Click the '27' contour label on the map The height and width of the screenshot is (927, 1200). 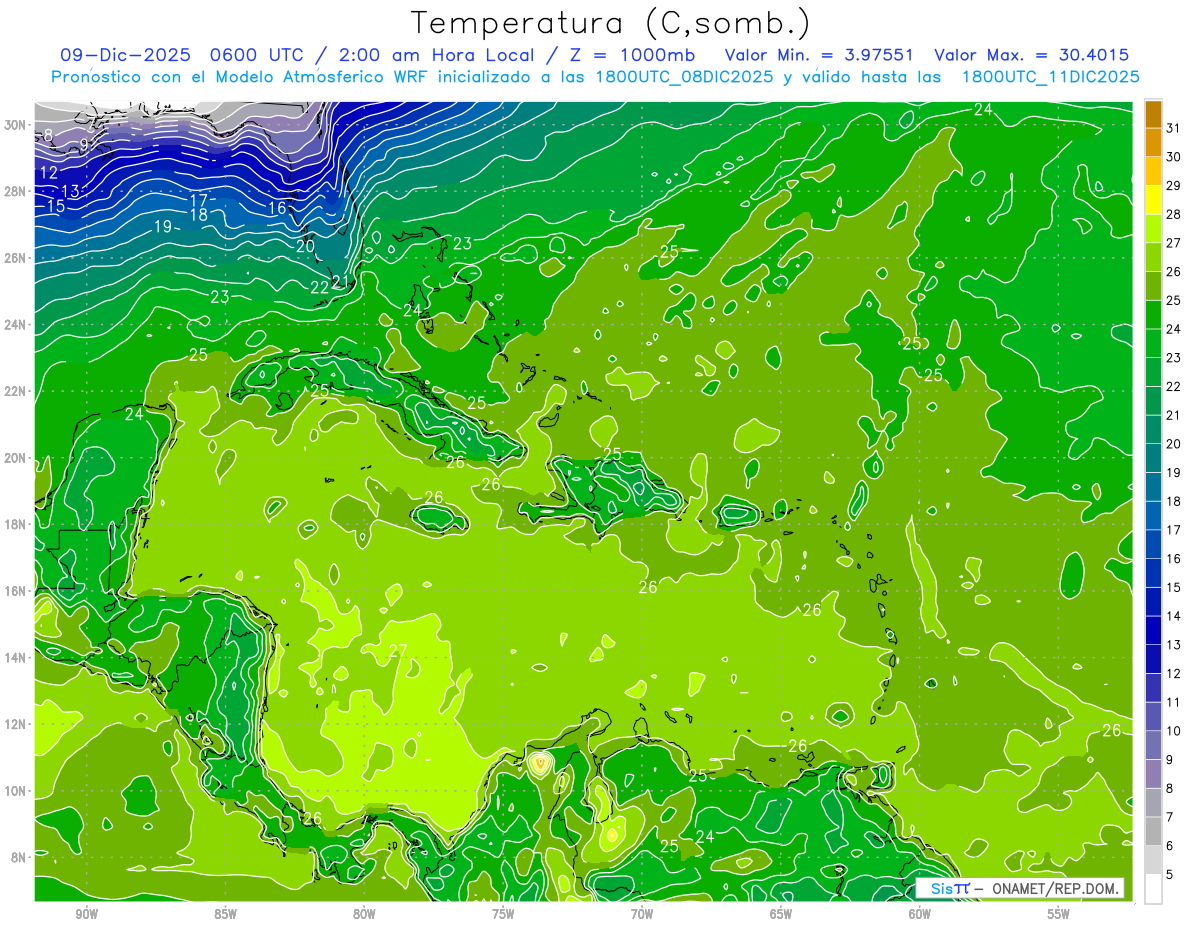[x=398, y=651]
